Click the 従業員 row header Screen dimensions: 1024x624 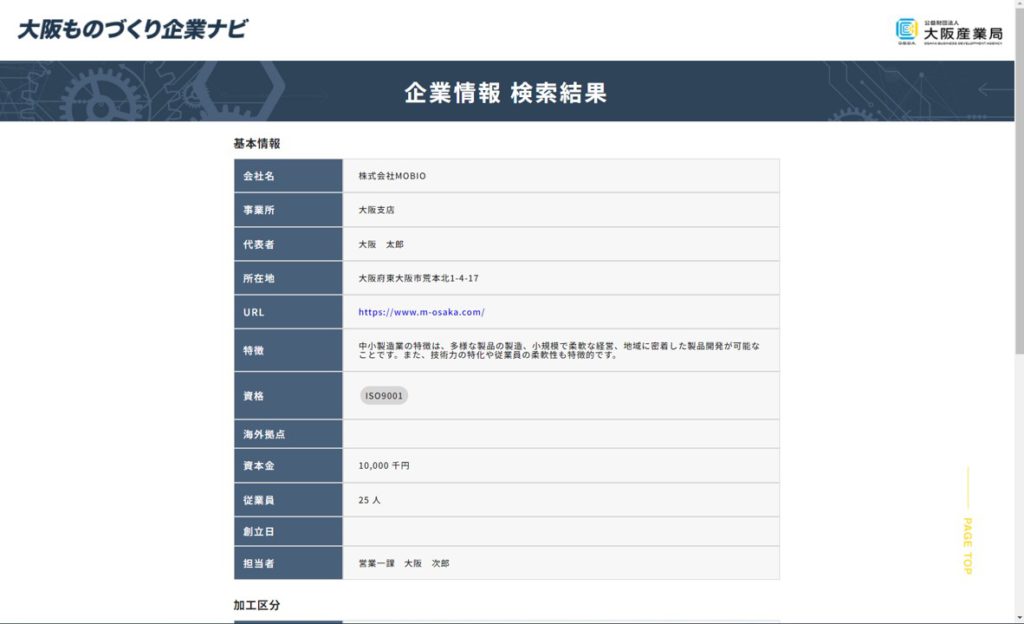(x=288, y=500)
